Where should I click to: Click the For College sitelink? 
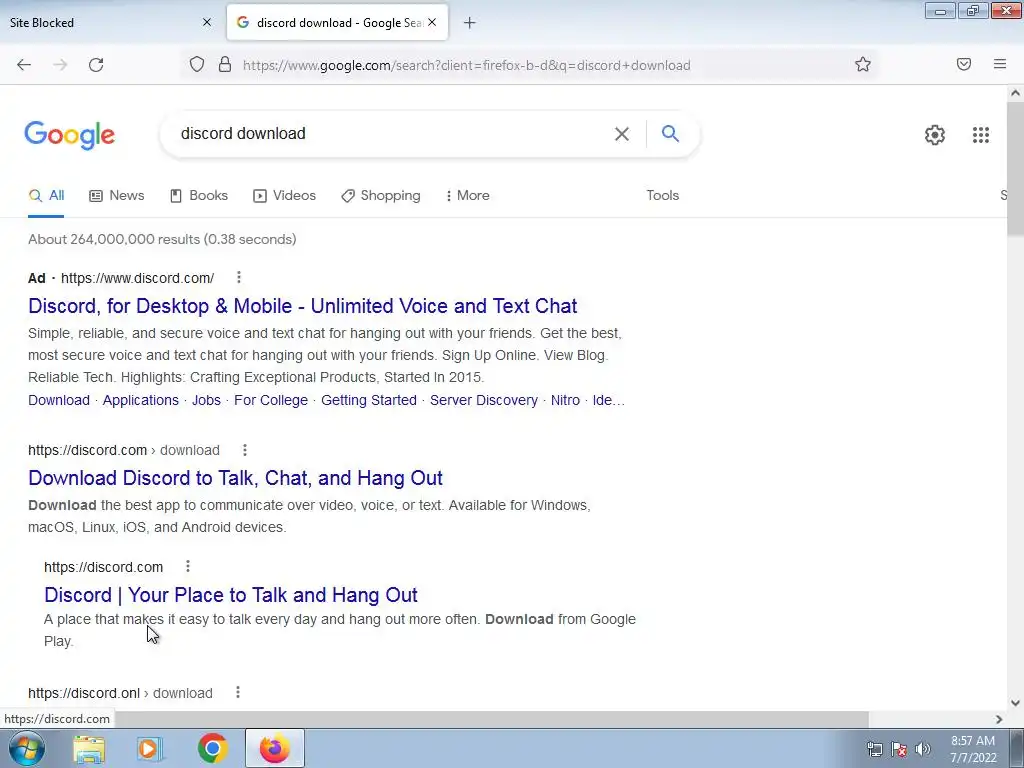271,400
